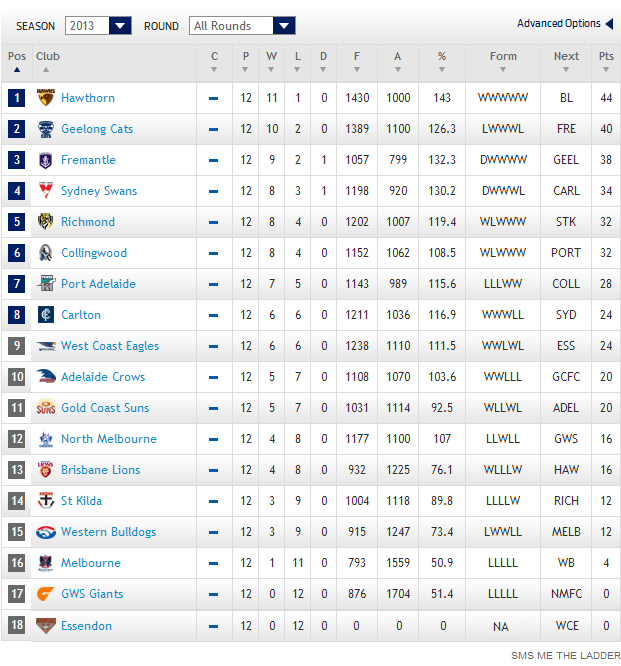Sort table by Club column header
The height and width of the screenshot is (666, 621).
tap(48, 57)
